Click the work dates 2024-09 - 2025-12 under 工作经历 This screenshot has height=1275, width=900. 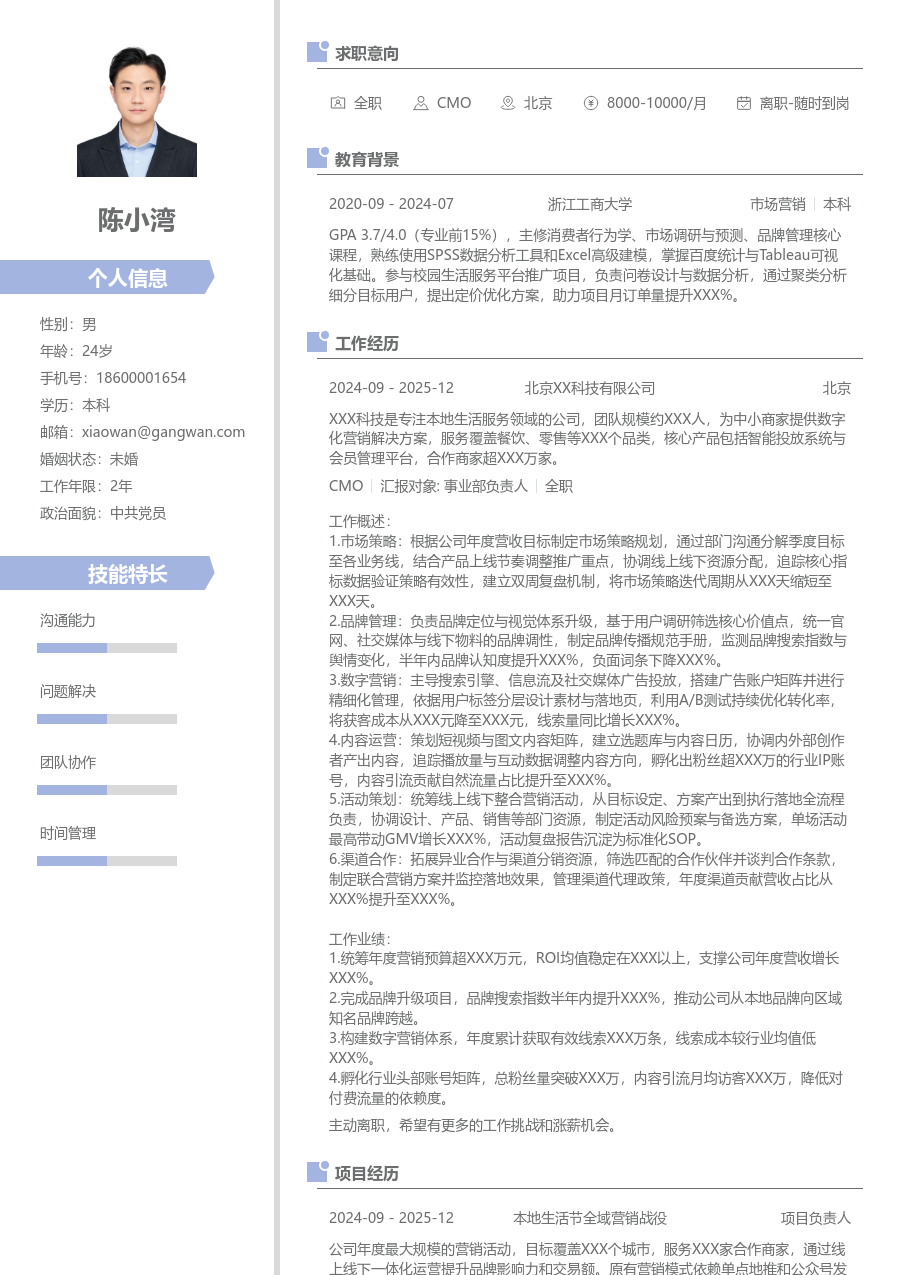(391, 388)
